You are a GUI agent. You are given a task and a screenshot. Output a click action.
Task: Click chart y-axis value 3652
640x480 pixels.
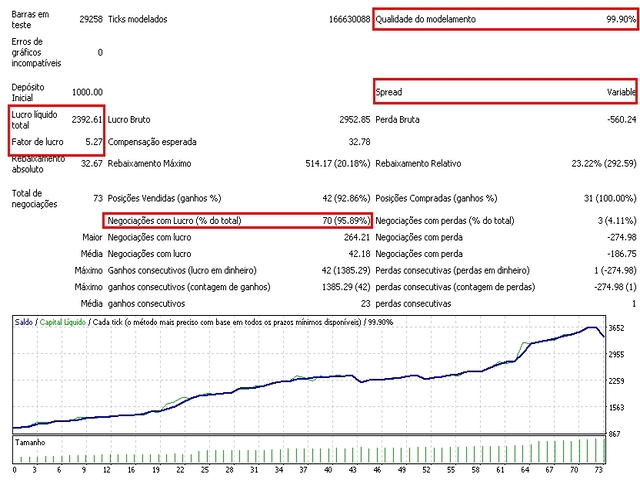click(x=616, y=328)
